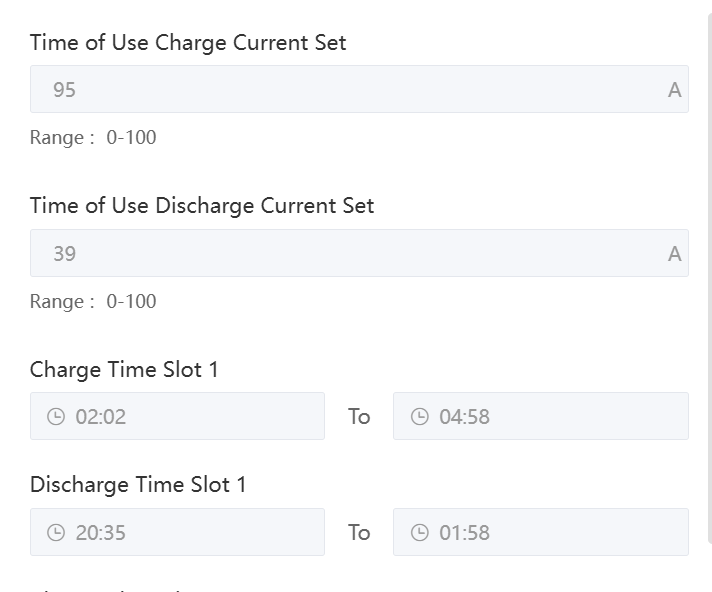Click the Time of Use Discharge Current Set label
Image resolution: width=712 pixels, height=592 pixels.
(x=202, y=206)
